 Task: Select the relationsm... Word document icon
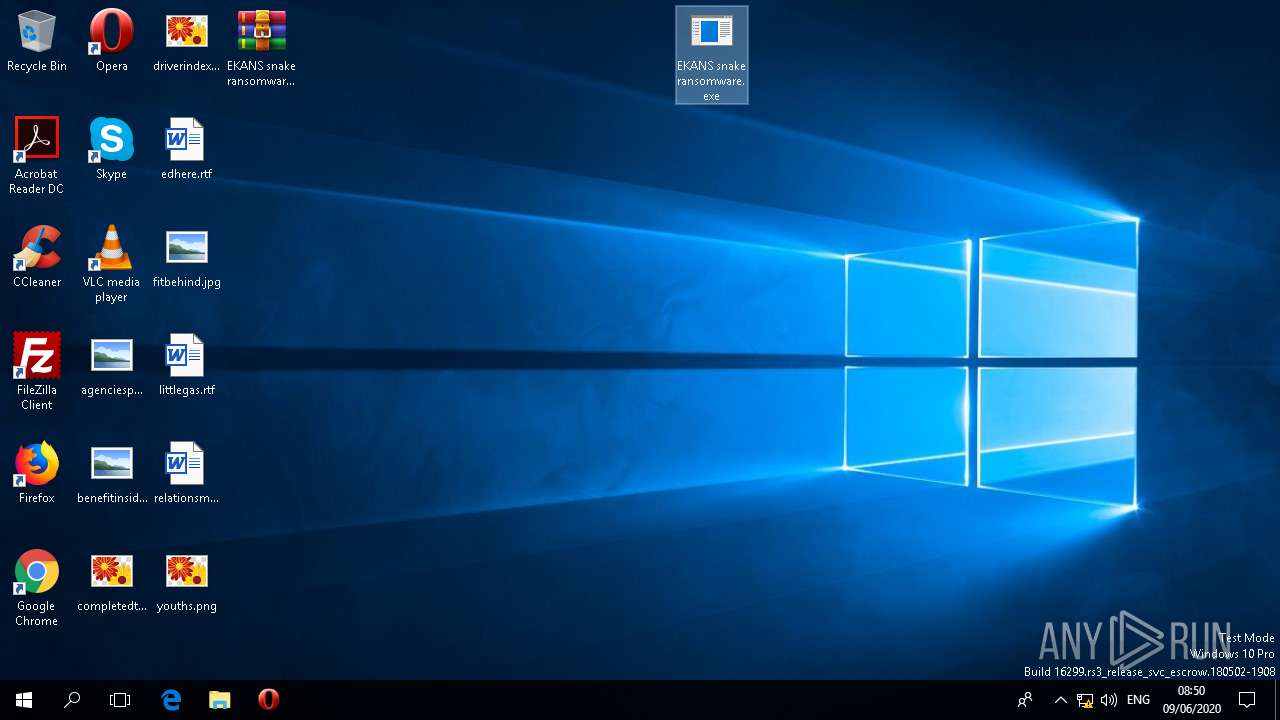point(186,474)
